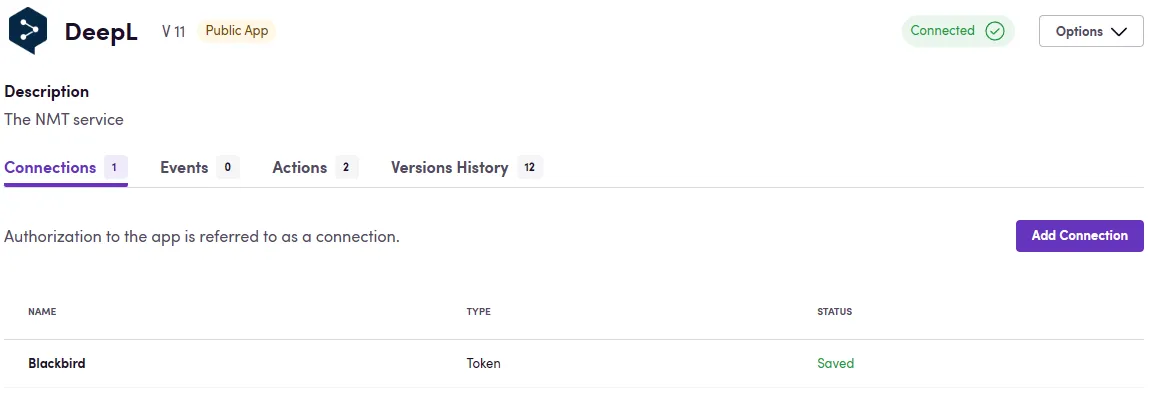
Task: Click the green Connected checkmark icon
Action: click(x=994, y=31)
